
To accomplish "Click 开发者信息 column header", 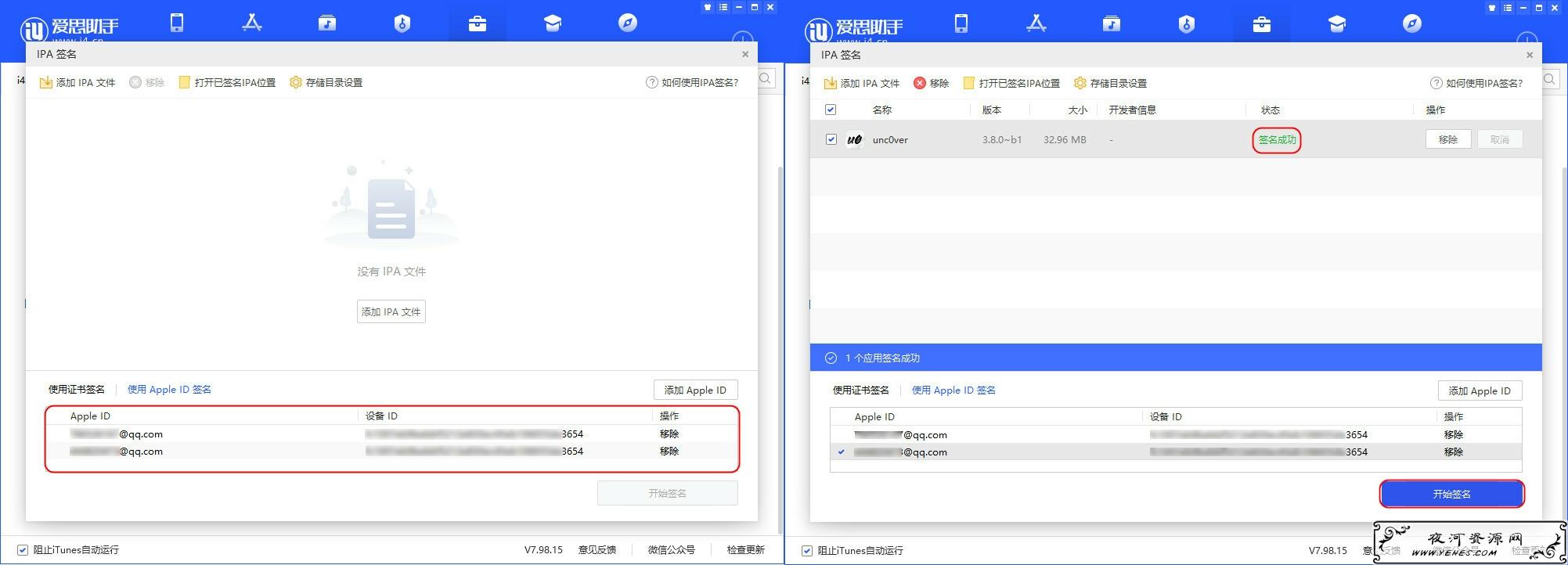I will pyautogui.click(x=1132, y=110).
